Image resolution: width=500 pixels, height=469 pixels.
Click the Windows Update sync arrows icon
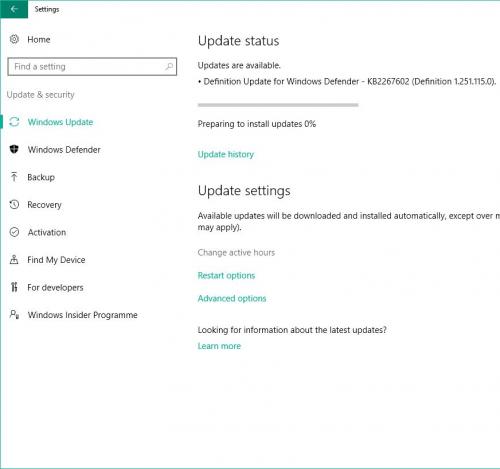14,122
